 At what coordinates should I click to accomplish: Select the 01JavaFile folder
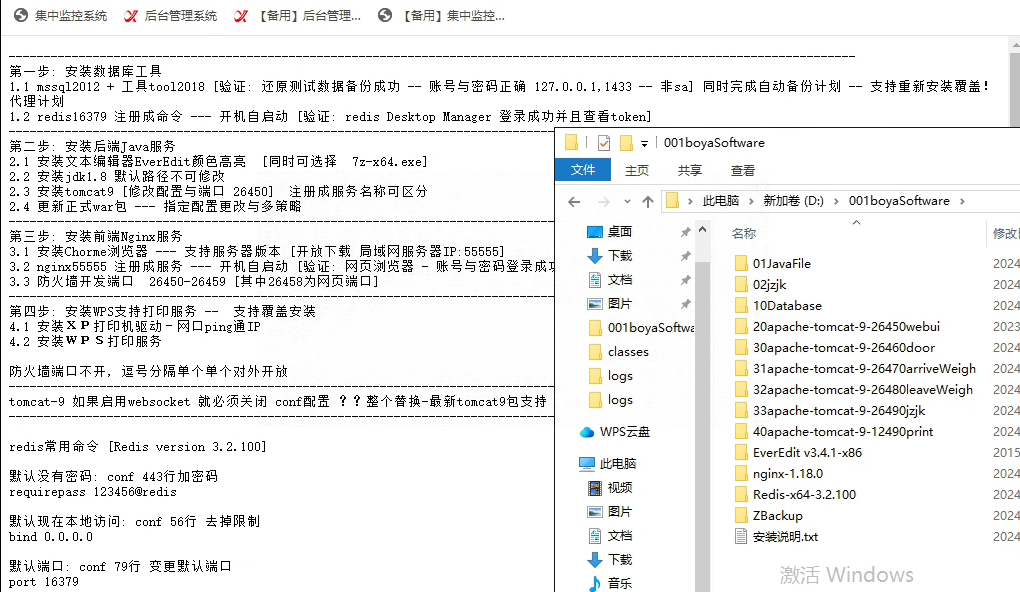click(772, 263)
